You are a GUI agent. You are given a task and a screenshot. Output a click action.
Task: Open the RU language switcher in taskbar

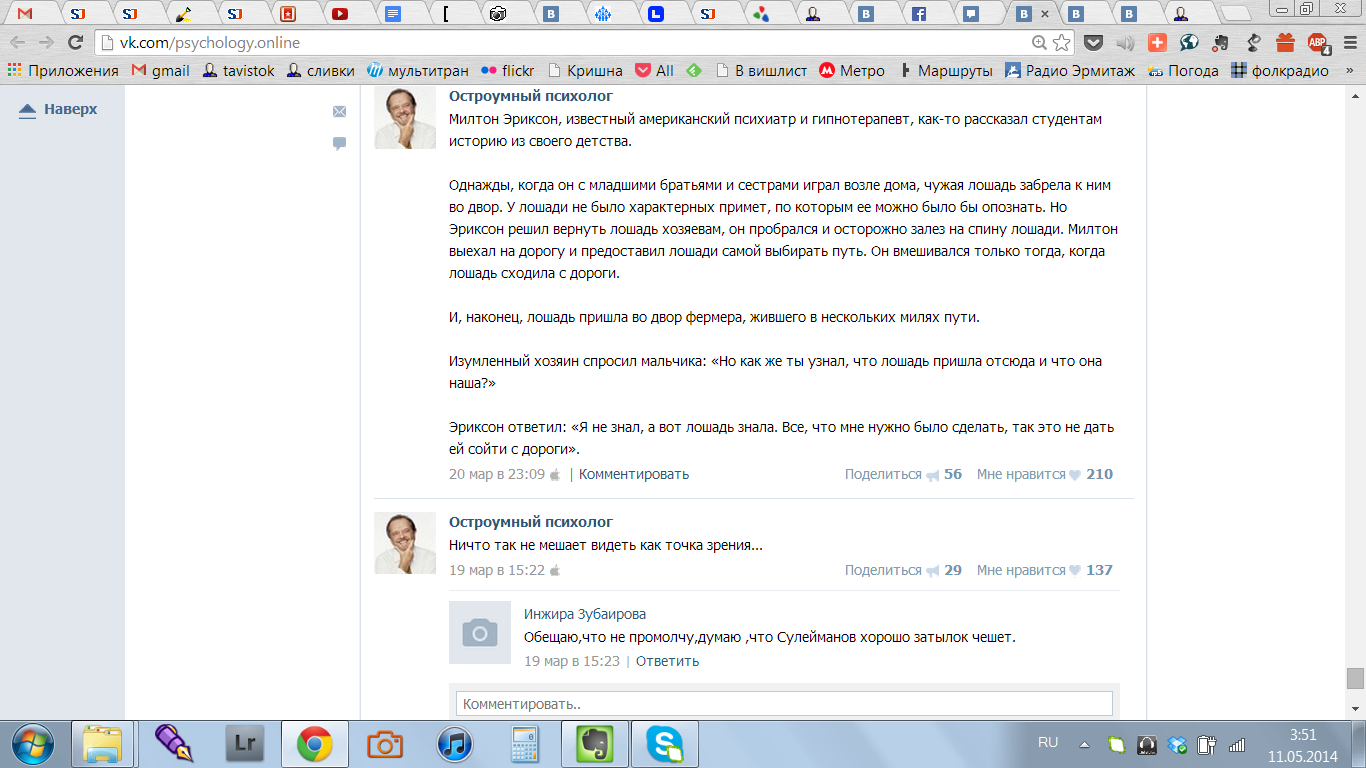coord(1047,743)
